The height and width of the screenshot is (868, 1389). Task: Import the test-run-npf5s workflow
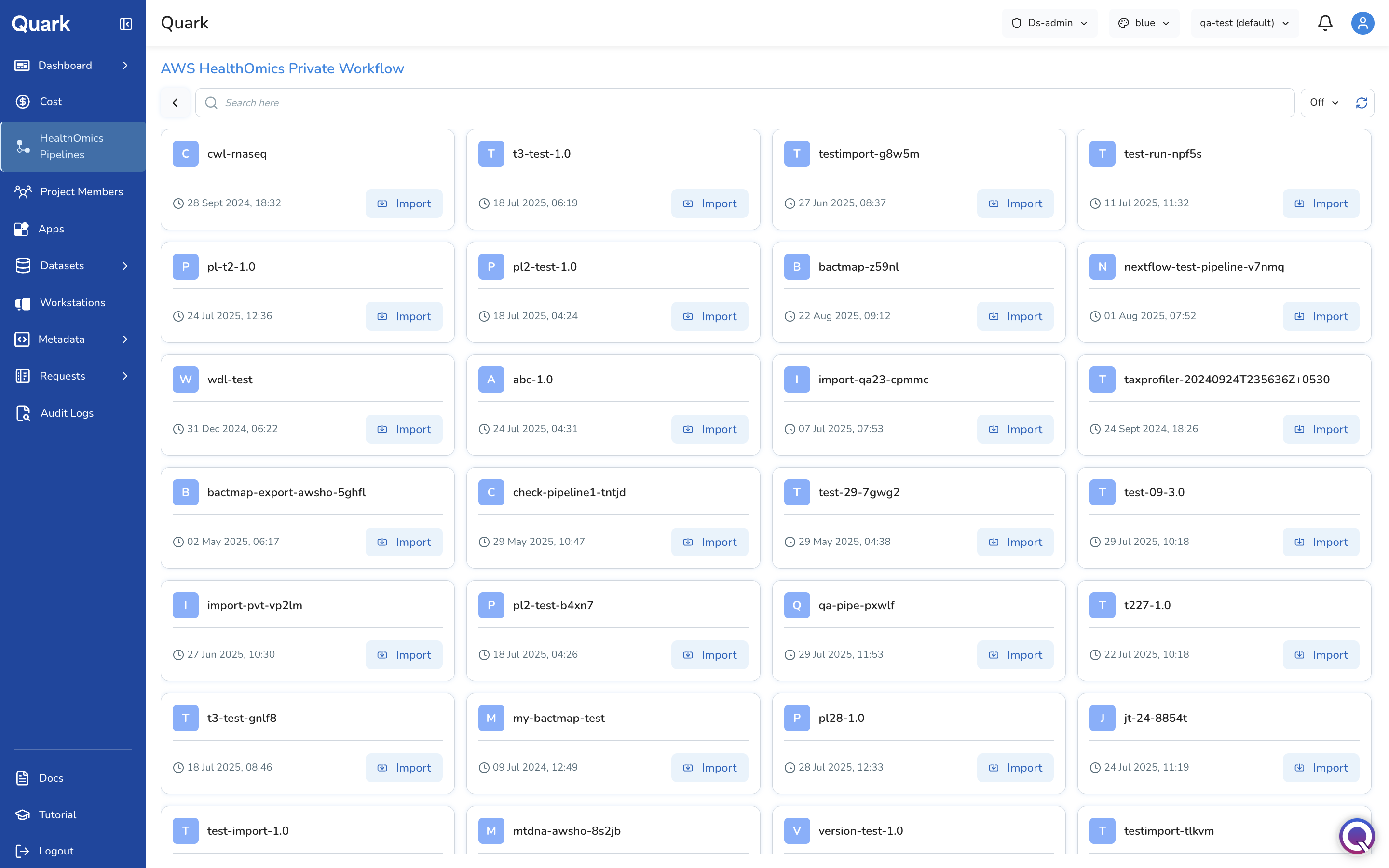click(1321, 203)
